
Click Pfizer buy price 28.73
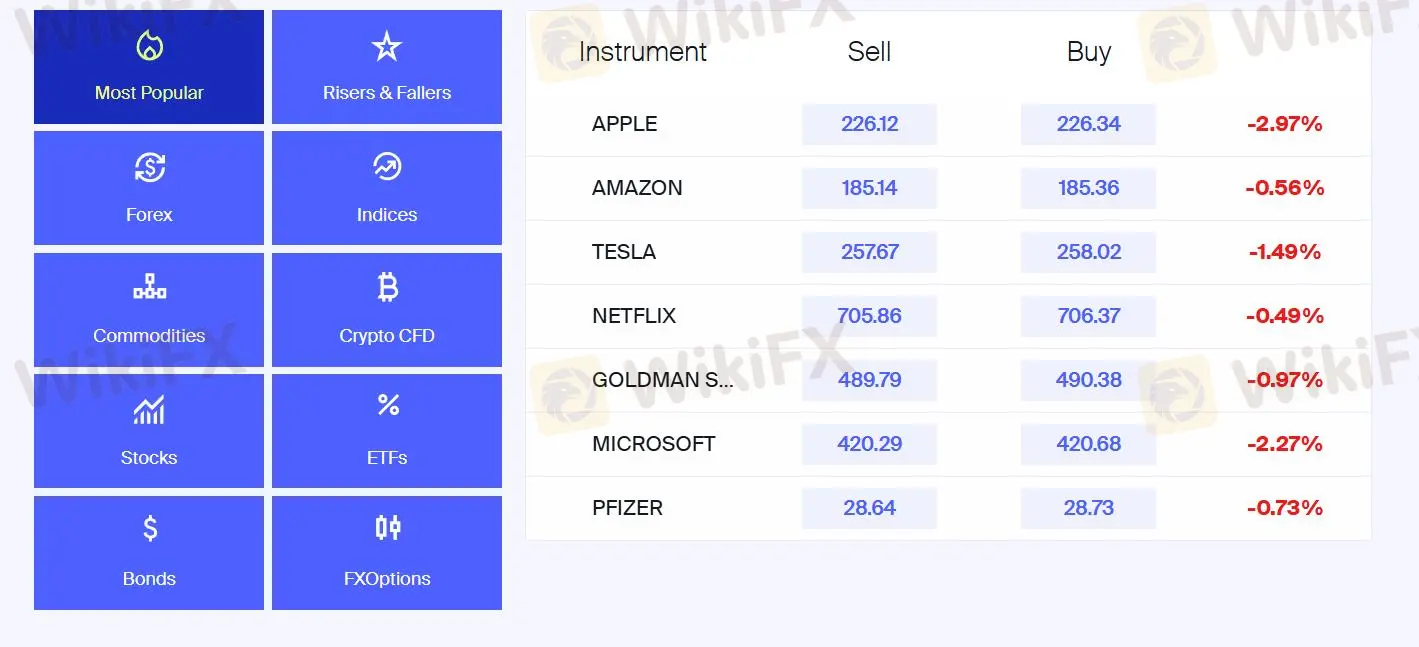click(1088, 508)
